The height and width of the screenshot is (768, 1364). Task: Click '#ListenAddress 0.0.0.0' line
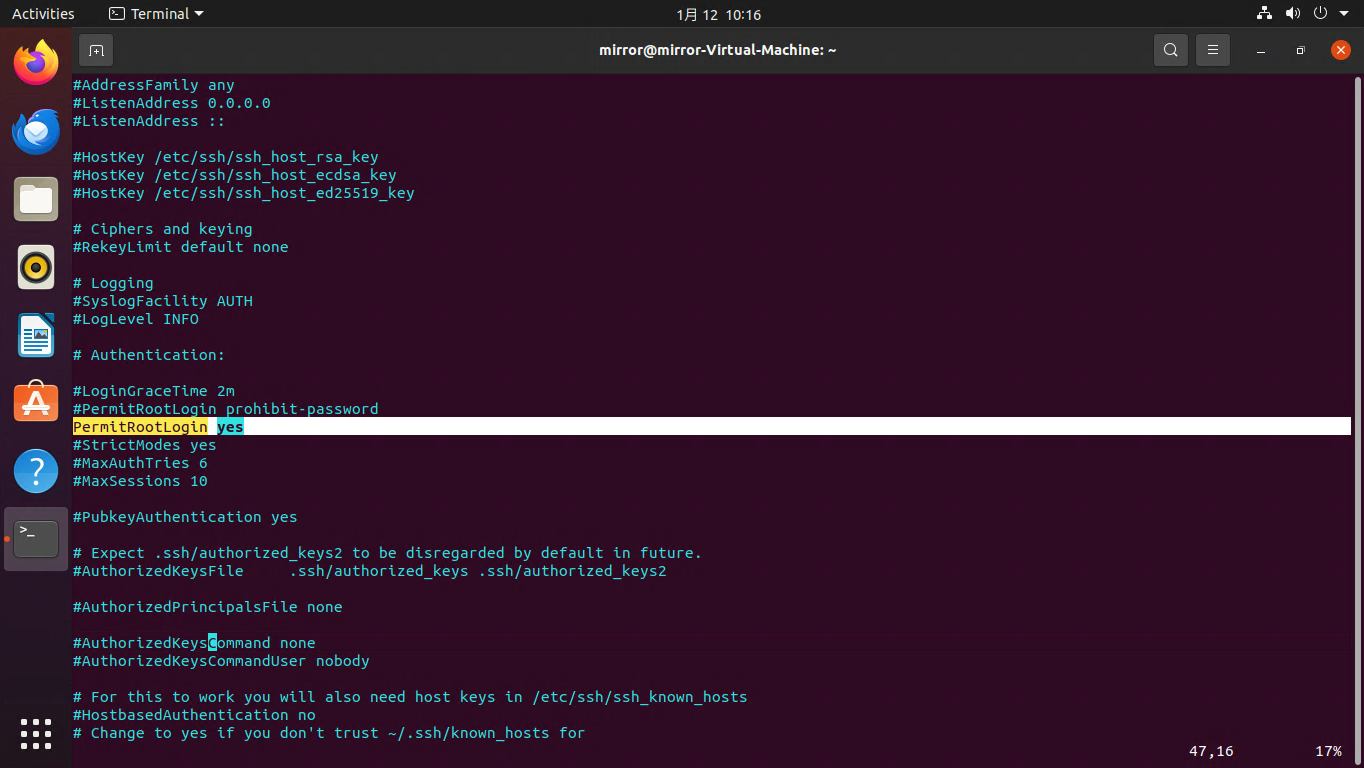click(172, 103)
